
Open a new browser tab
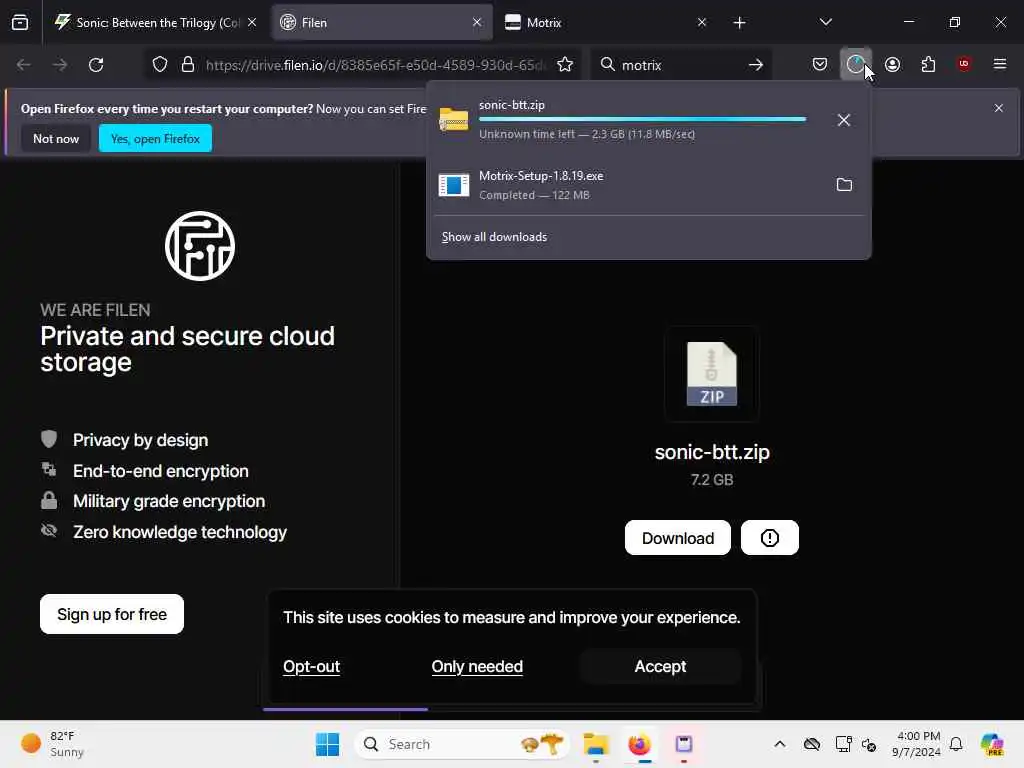[x=739, y=23]
